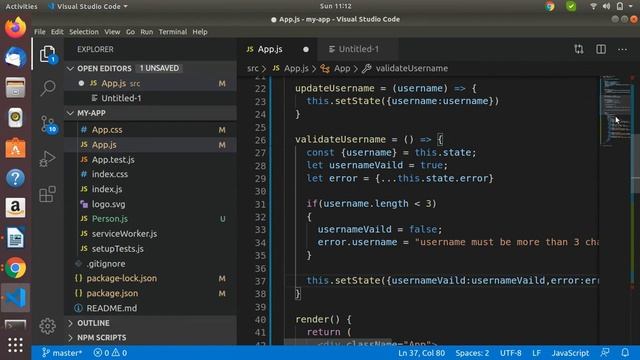Open Files manager from the dock
The width and height of the screenshot is (640, 360).
pyautogui.click(x=16, y=87)
